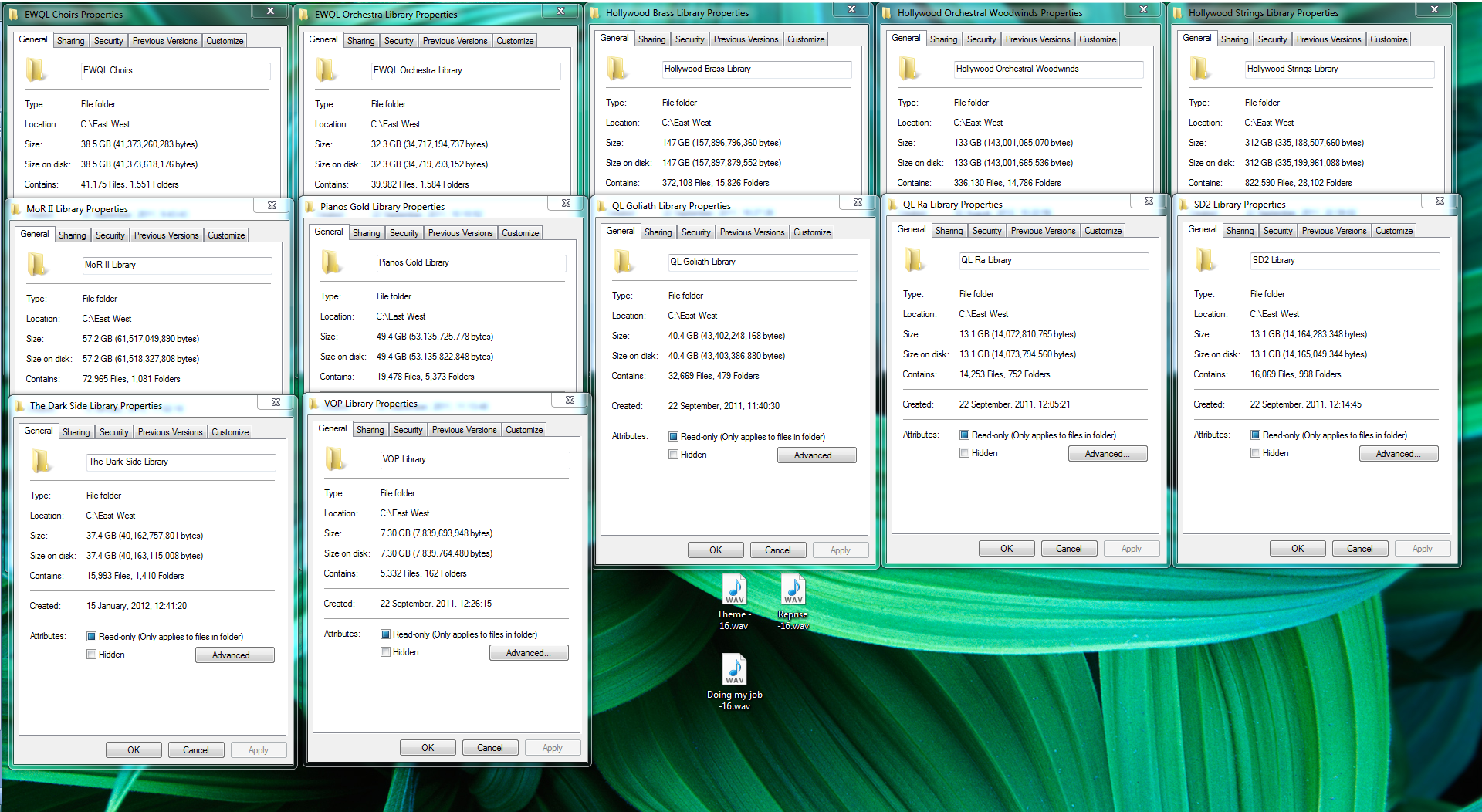Toggle Read-only checkbox in The Dark Side Library Properties

(91, 637)
